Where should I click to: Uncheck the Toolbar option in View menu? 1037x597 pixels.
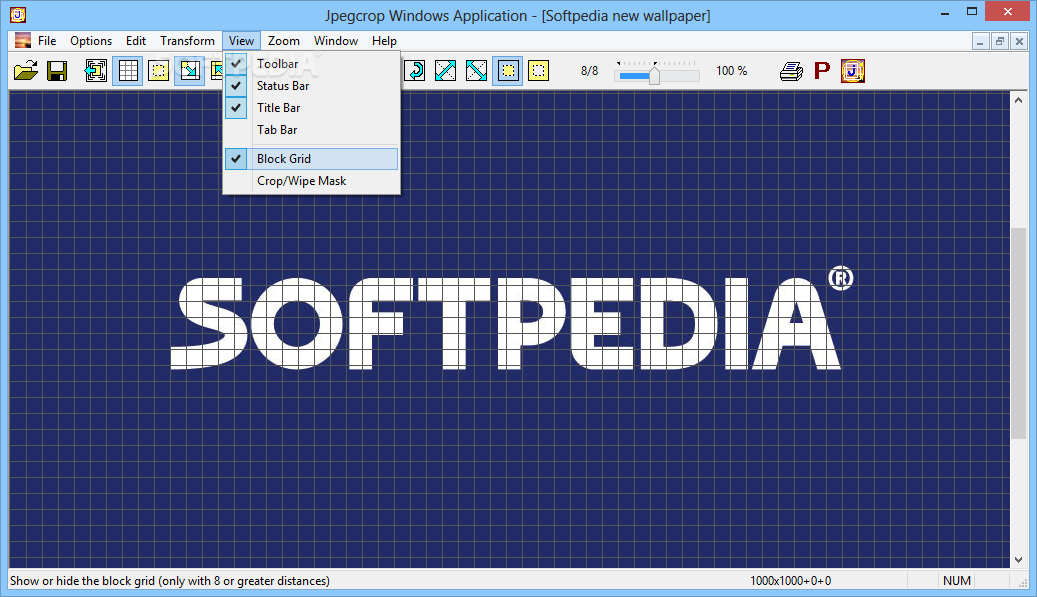point(311,63)
